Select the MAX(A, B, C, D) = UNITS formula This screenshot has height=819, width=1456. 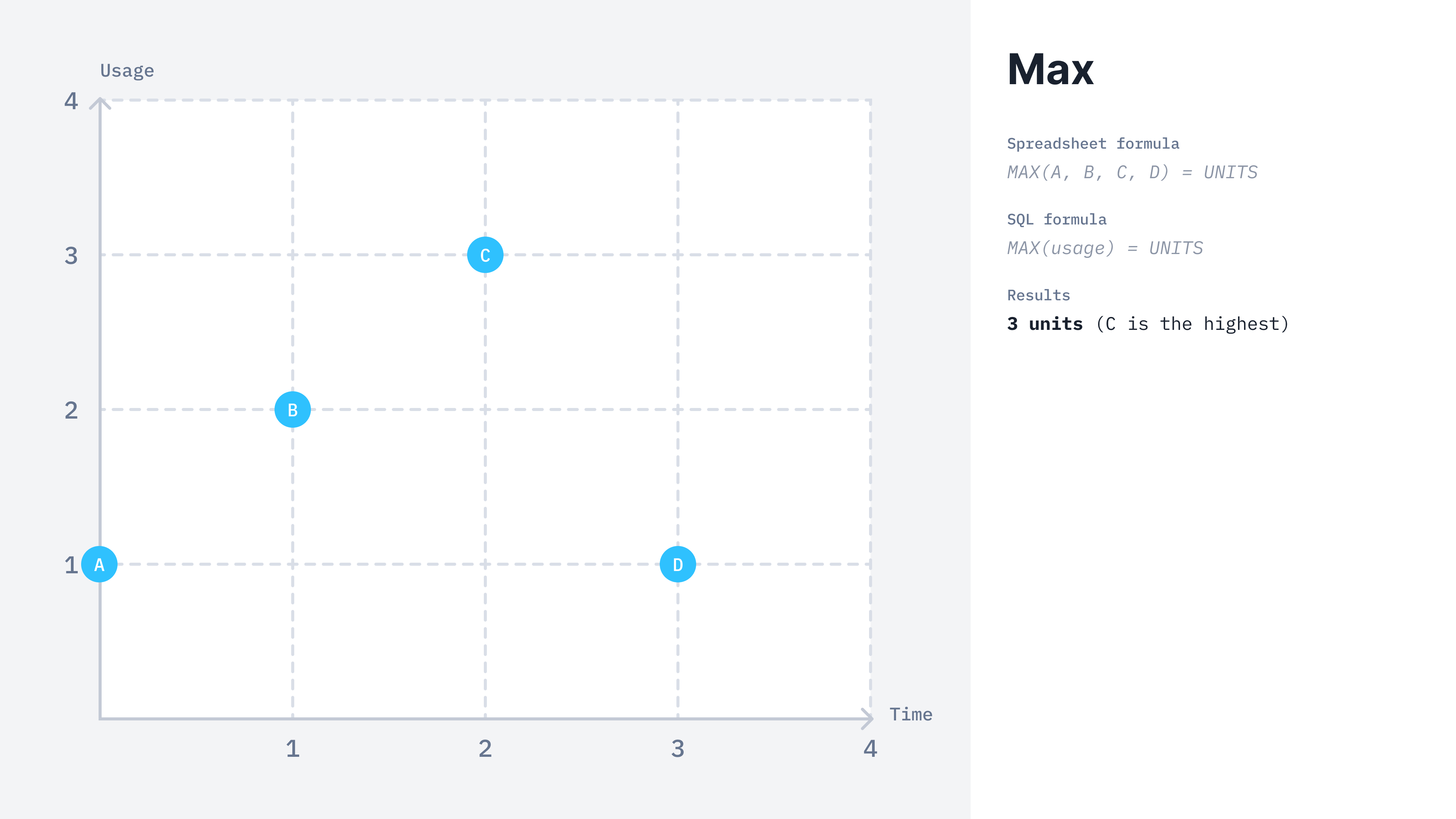(1132, 172)
